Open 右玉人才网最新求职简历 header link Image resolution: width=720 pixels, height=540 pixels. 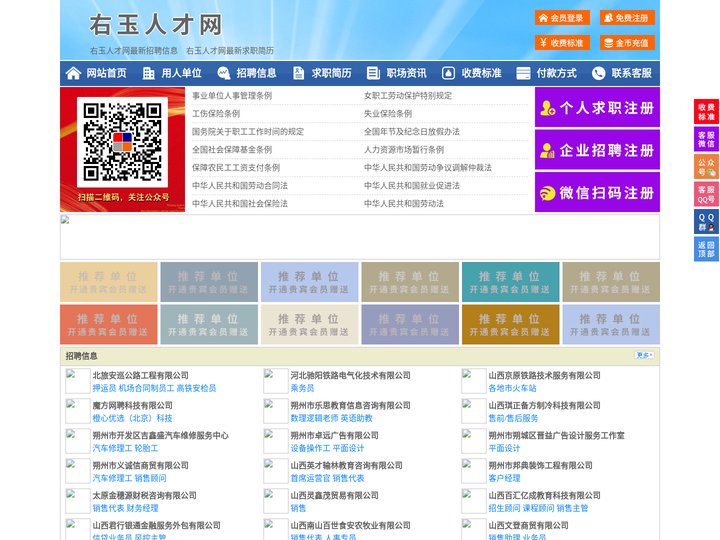(x=230, y=51)
